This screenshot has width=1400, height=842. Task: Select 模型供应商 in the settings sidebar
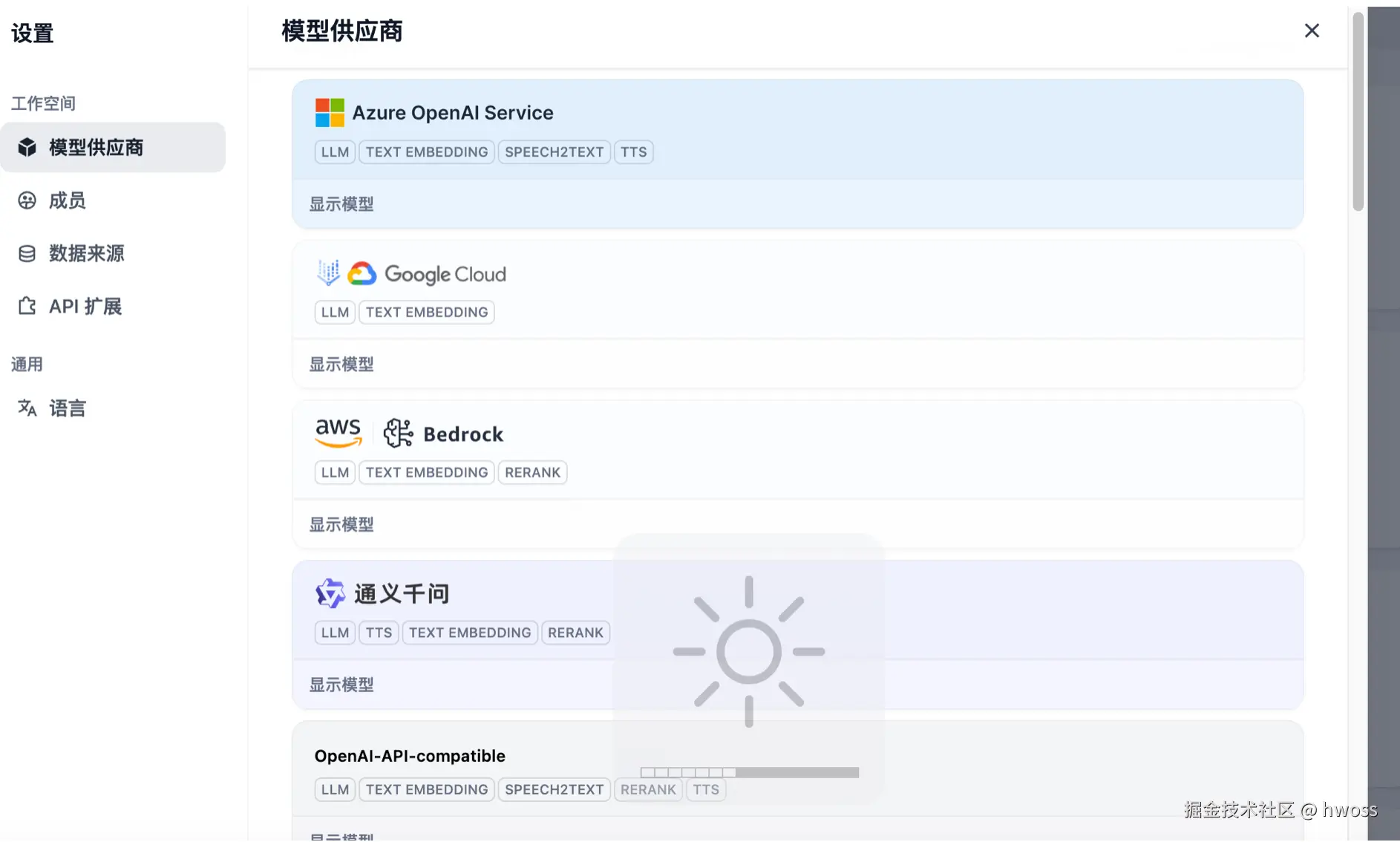96,148
